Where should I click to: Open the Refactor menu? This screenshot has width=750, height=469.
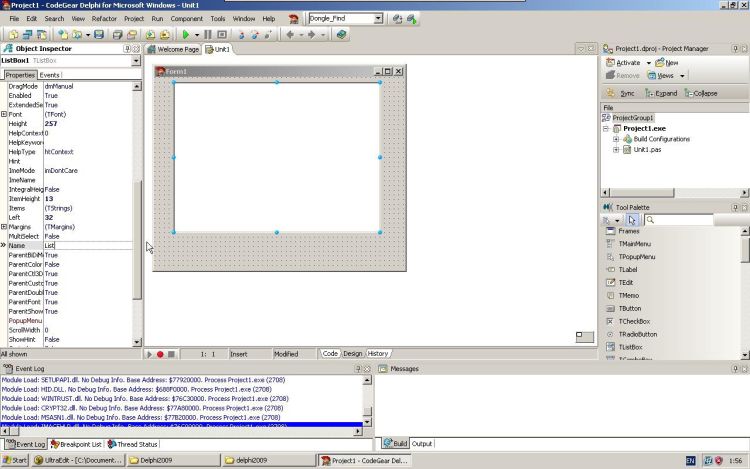(104, 19)
